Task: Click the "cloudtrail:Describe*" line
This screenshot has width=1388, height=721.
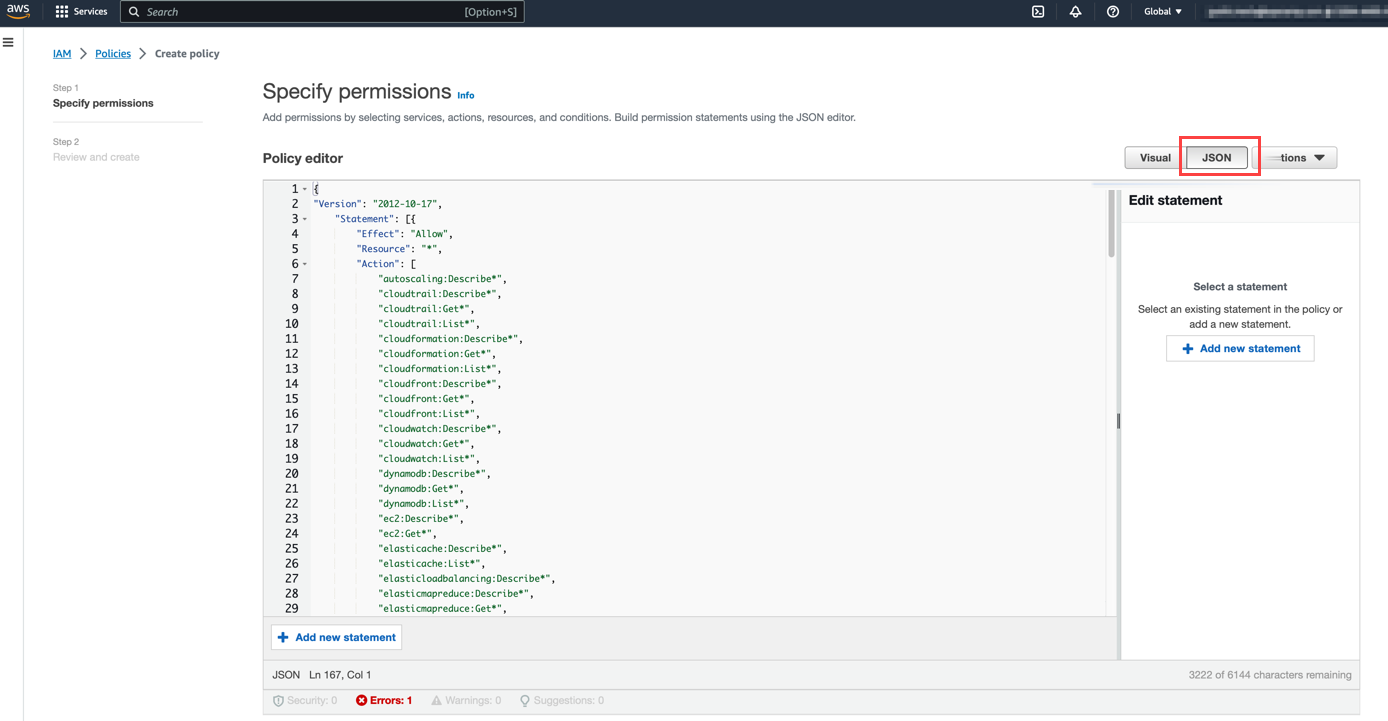Action: pos(440,294)
